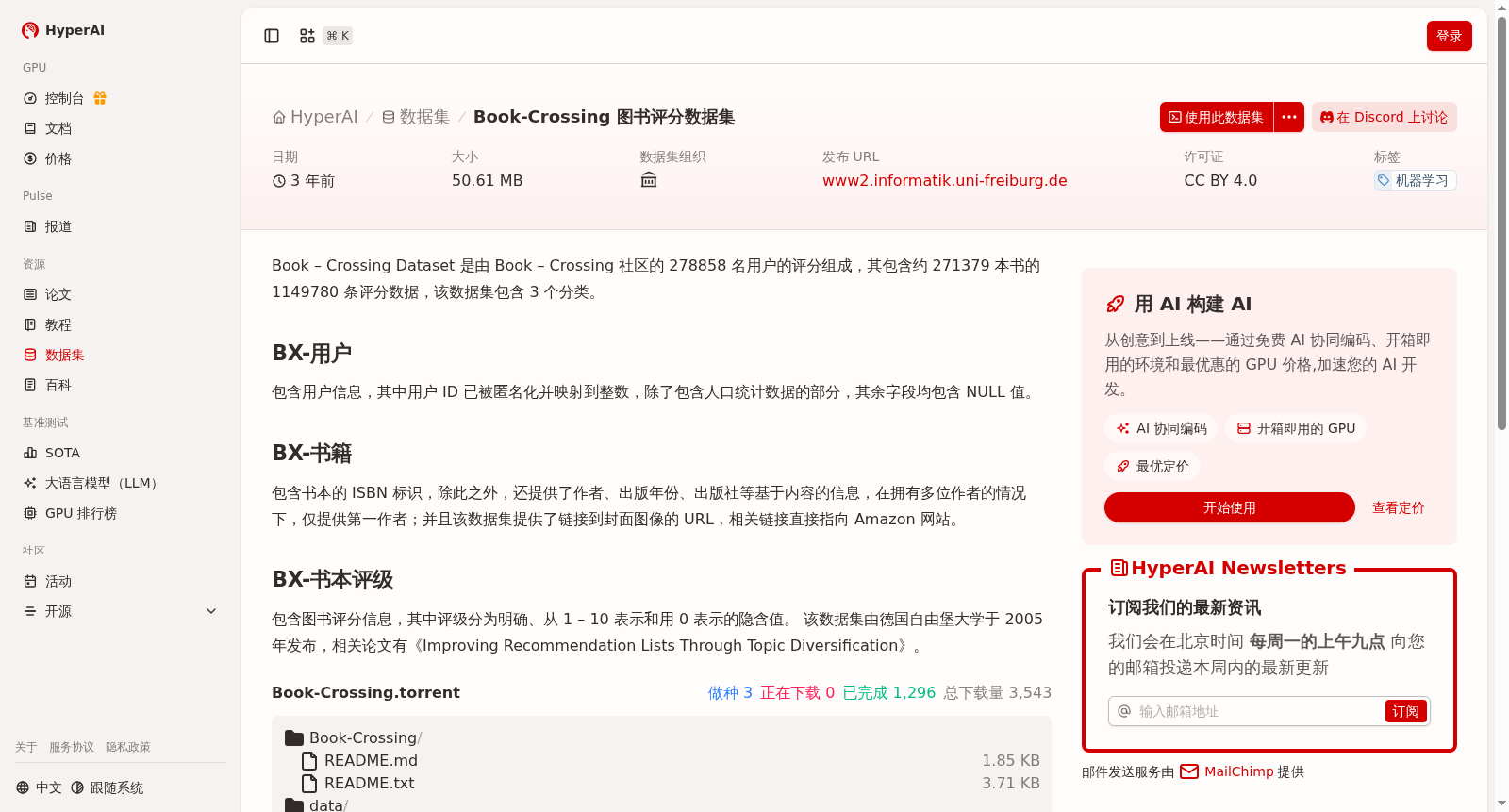Change theme via 跟随系统 selector
The width and height of the screenshot is (1509, 812).
(x=108, y=787)
